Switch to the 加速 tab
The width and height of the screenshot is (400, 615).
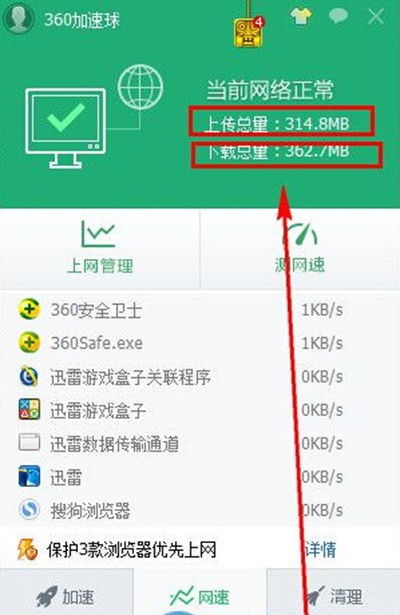[x=66, y=597]
